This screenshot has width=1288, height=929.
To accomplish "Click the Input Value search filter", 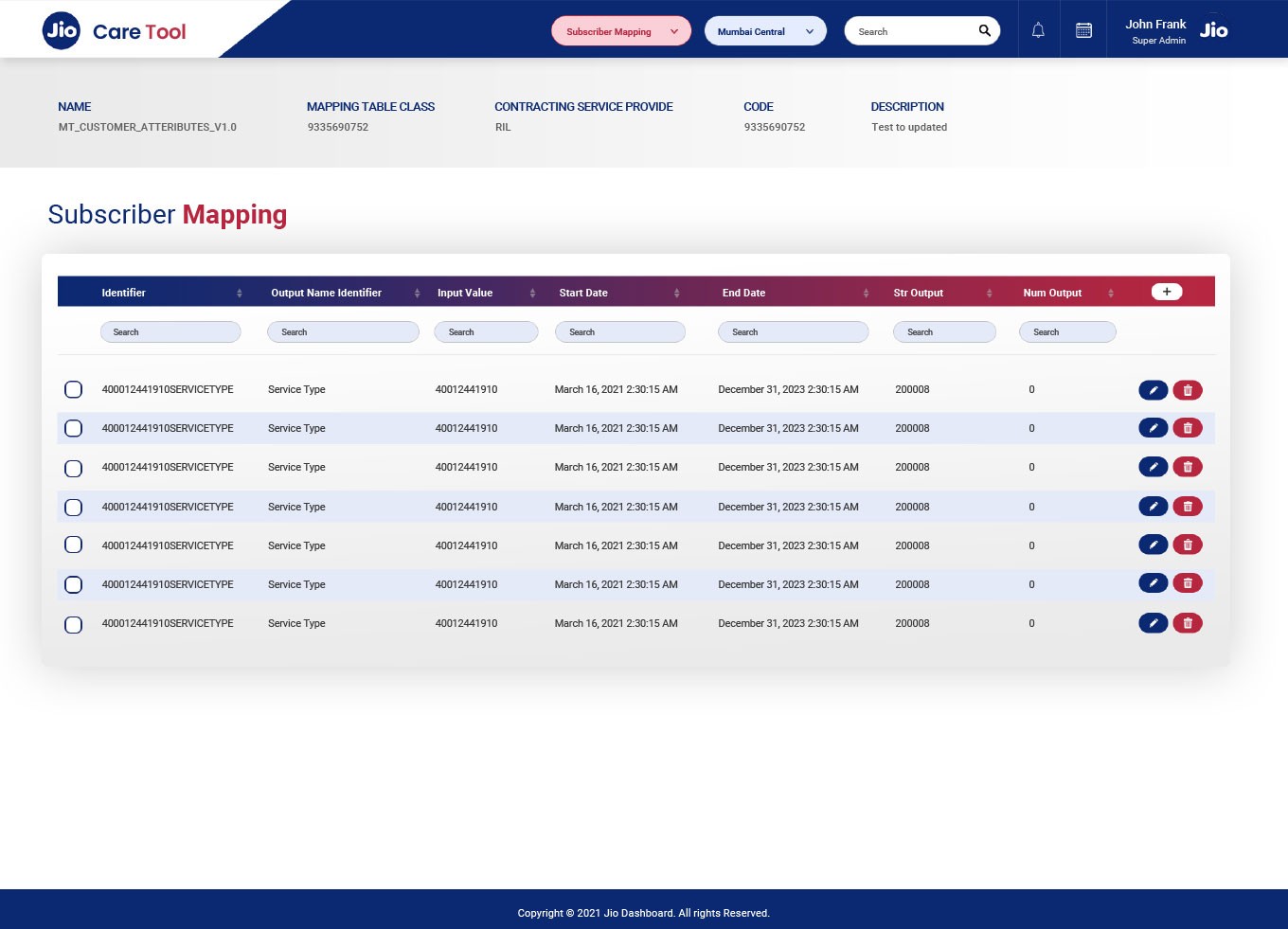I will 486,332.
